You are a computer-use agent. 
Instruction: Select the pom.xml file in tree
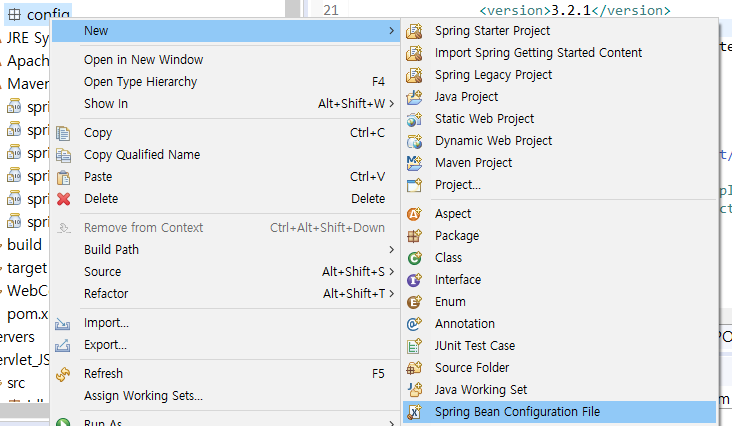[x=27, y=314]
